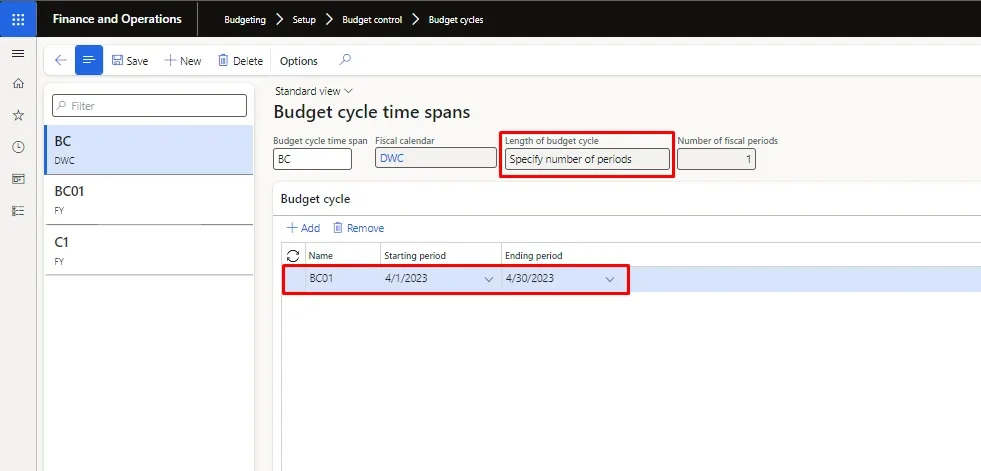
Task: Open the DWC fiscal calendar link
Action: click(392, 159)
